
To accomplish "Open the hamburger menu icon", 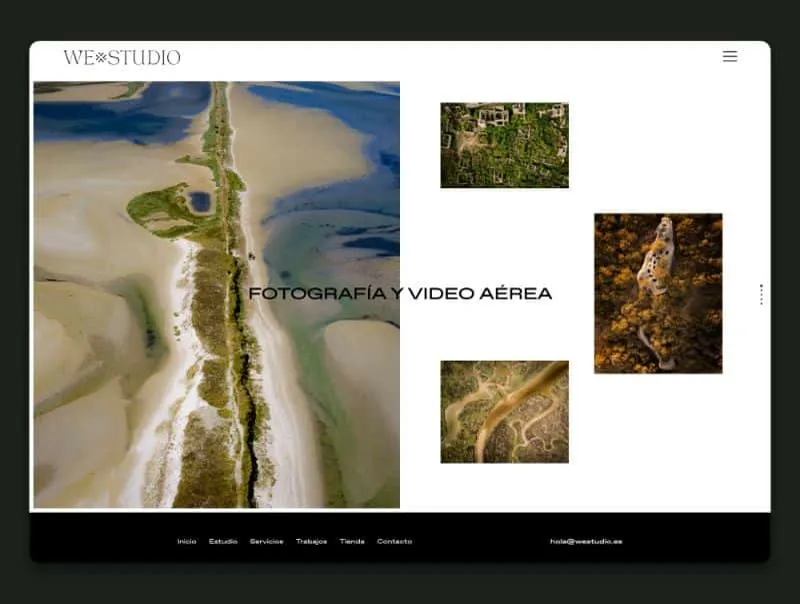I will [730, 56].
